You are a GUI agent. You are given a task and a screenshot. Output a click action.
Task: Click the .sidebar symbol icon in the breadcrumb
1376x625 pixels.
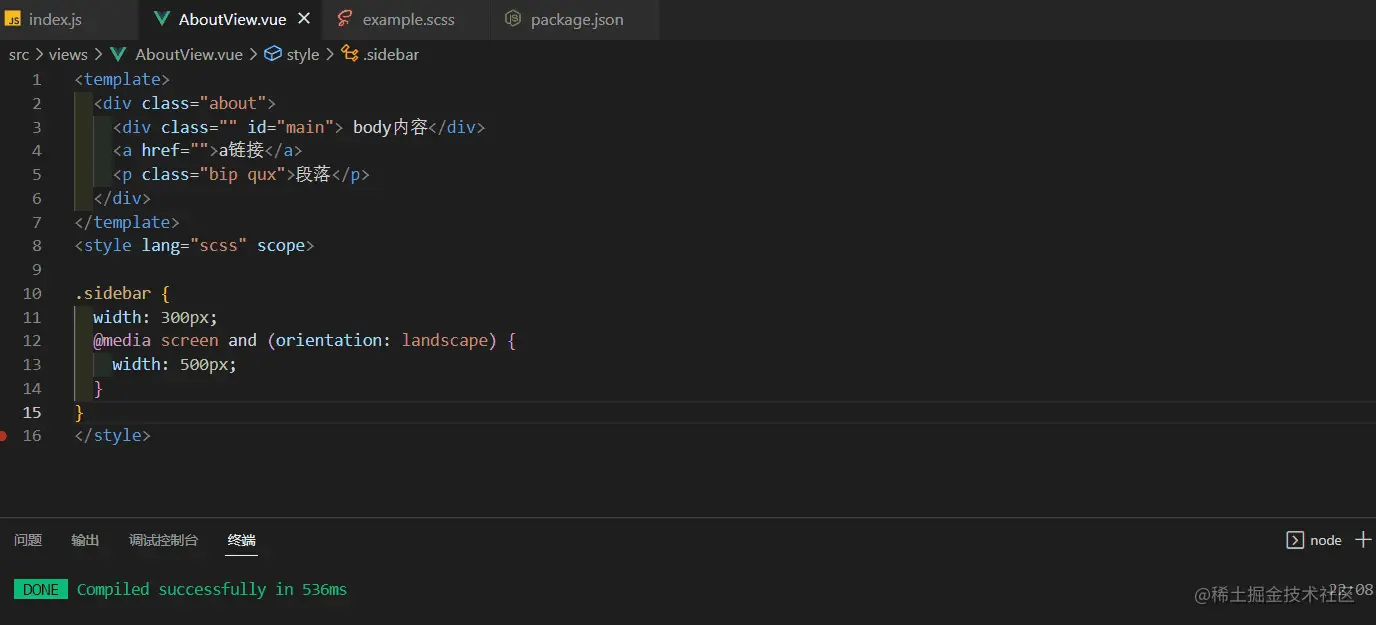click(349, 54)
